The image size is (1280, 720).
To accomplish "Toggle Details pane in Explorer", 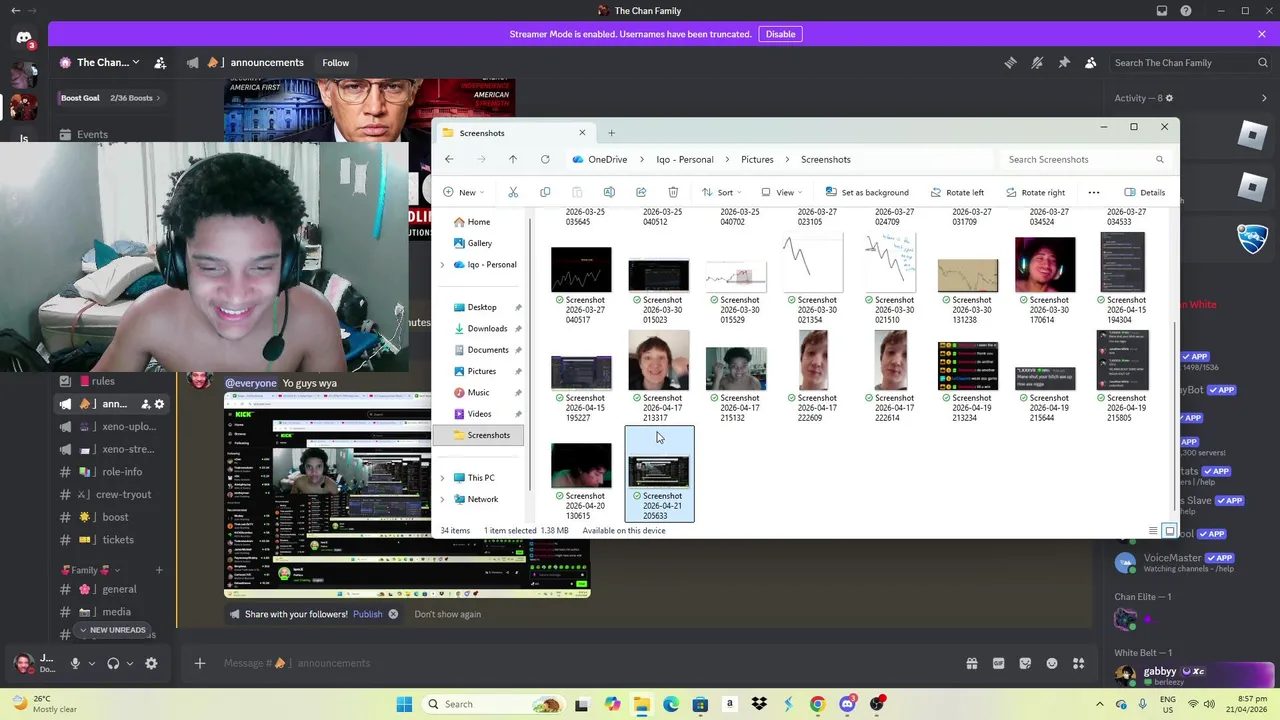I will click(x=1144, y=192).
